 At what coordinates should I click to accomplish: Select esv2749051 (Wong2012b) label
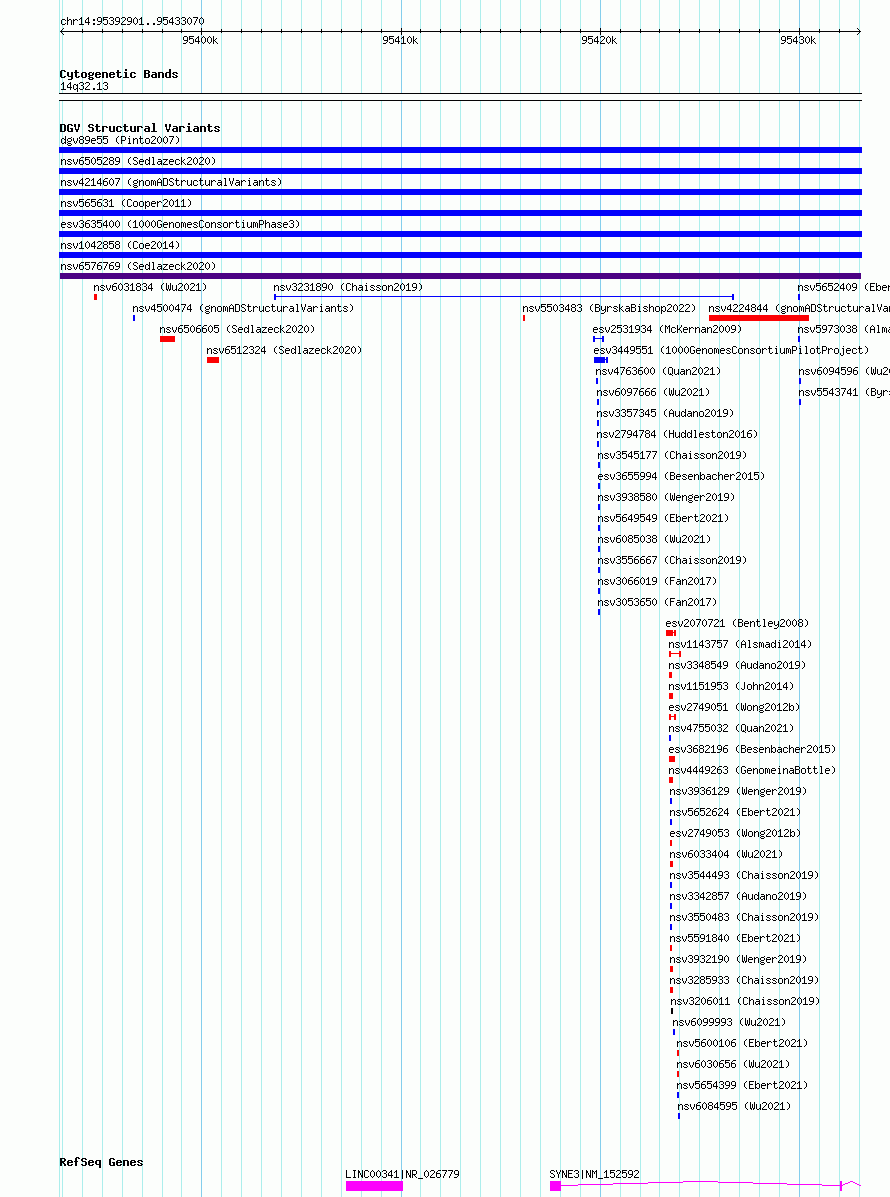[x=734, y=707]
